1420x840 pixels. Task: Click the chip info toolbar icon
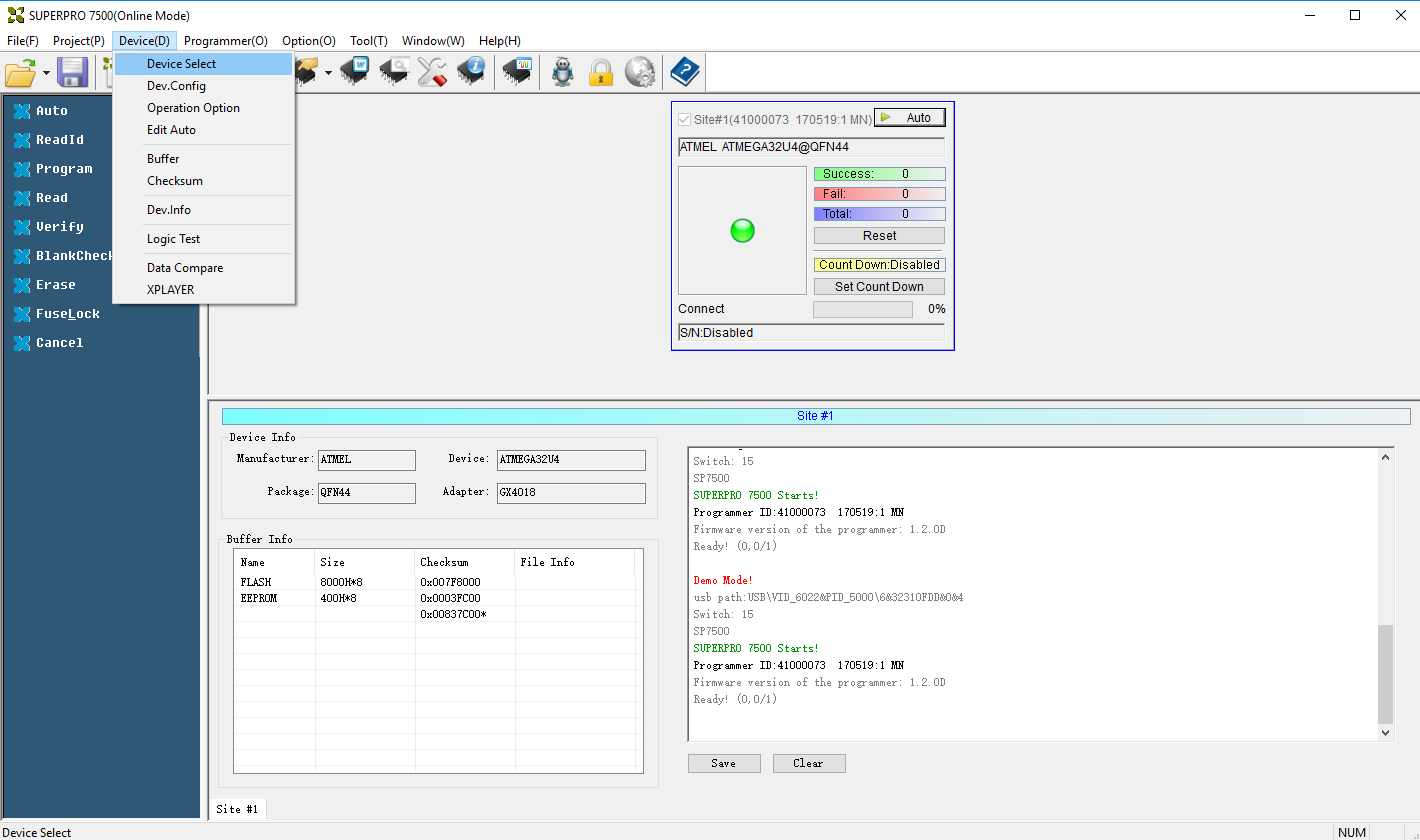point(472,71)
